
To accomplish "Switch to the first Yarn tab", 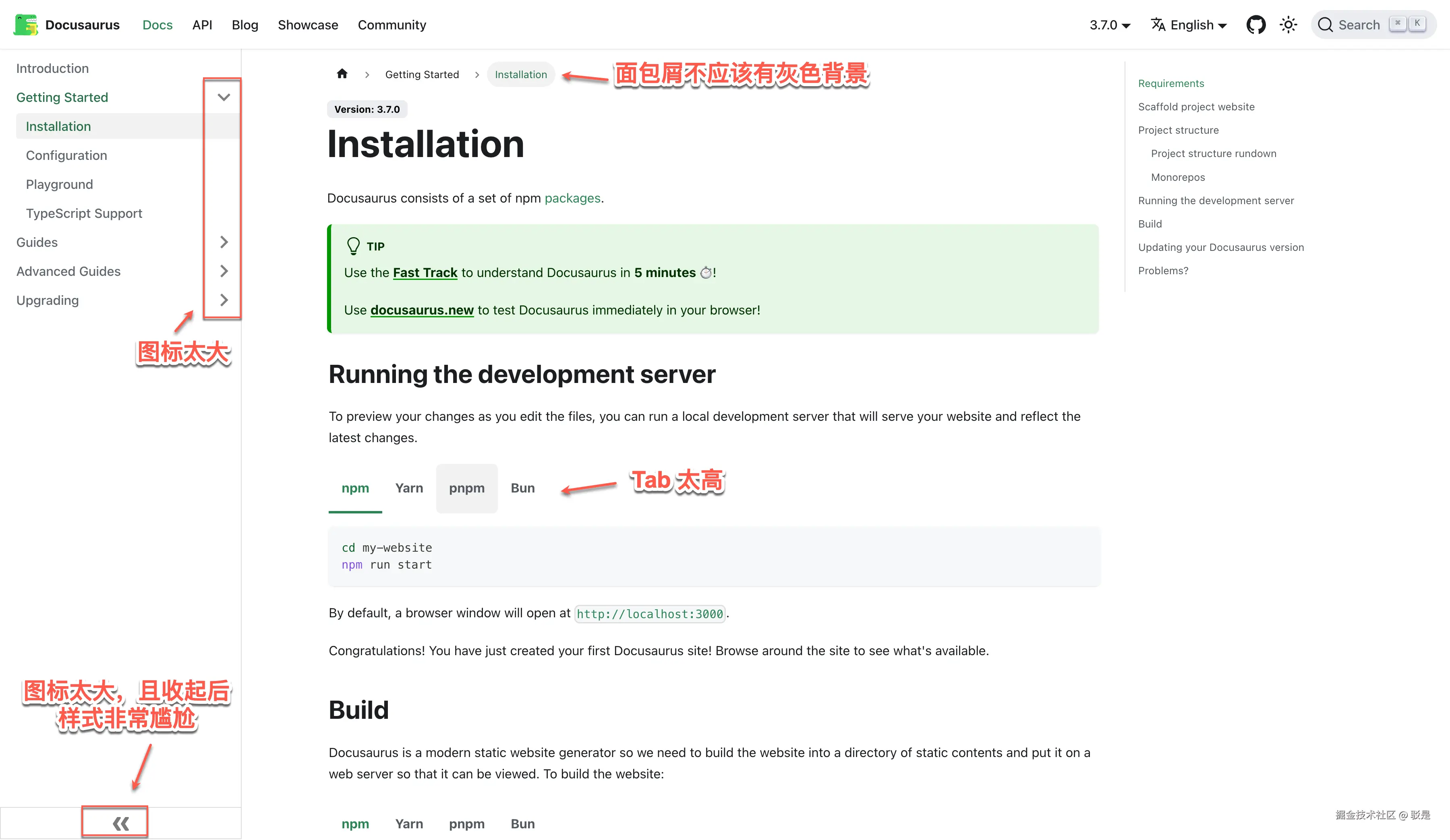I will 408,488.
